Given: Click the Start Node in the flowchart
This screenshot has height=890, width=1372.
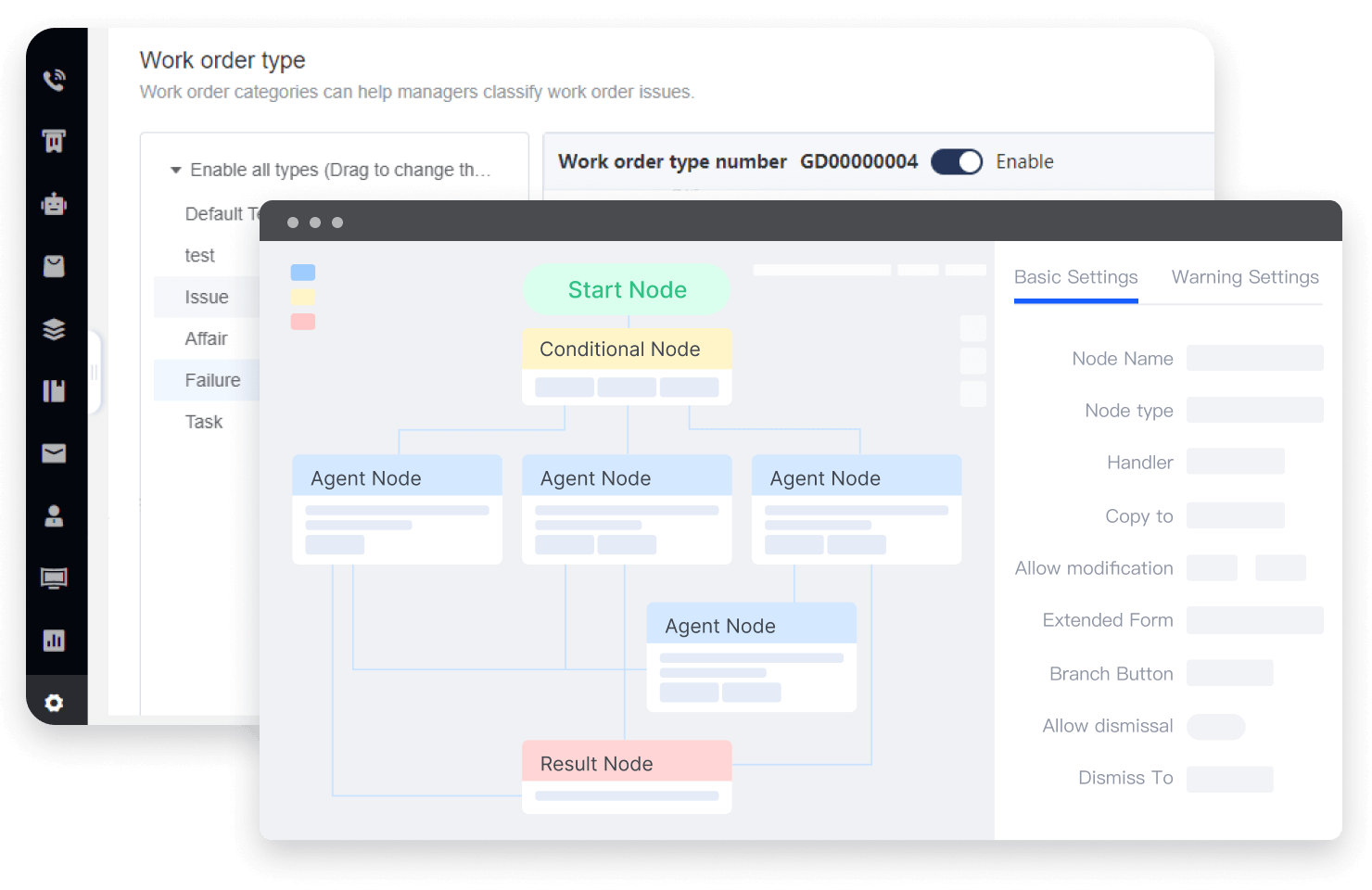Looking at the screenshot, I should 627,289.
